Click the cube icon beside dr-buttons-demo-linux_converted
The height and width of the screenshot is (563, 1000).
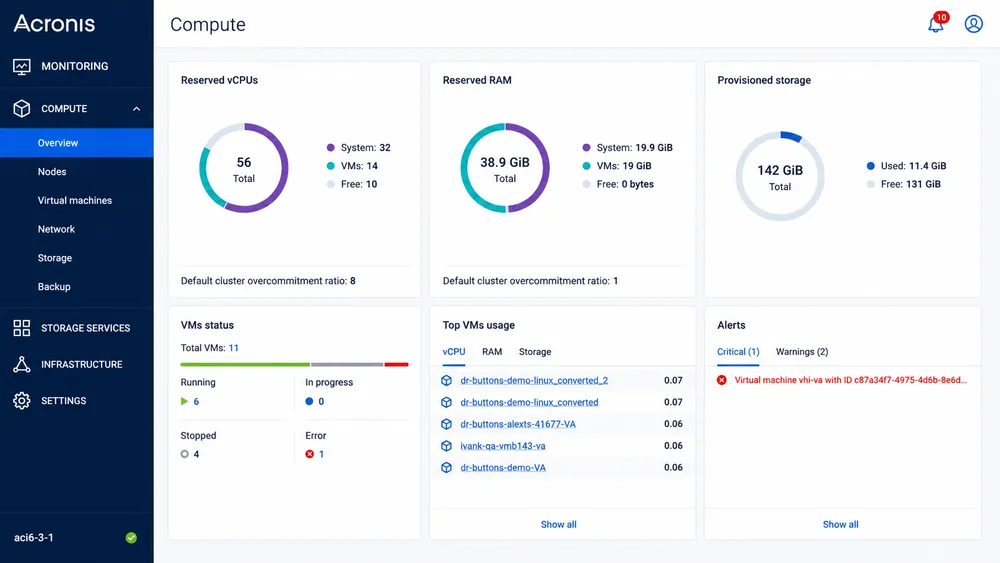[x=446, y=402]
